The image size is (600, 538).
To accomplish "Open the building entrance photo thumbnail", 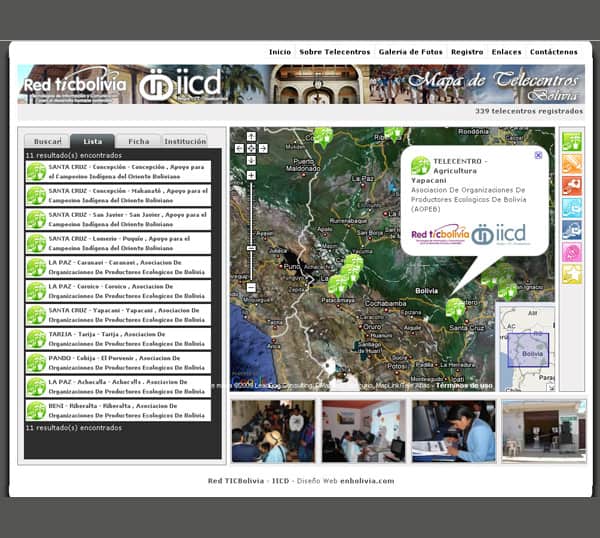I will pyautogui.click(x=544, y=431).
